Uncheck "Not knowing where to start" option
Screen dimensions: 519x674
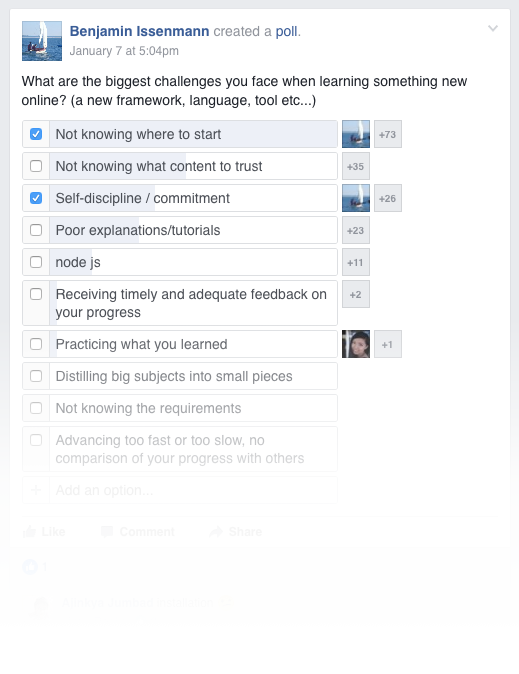click(36, 134)
